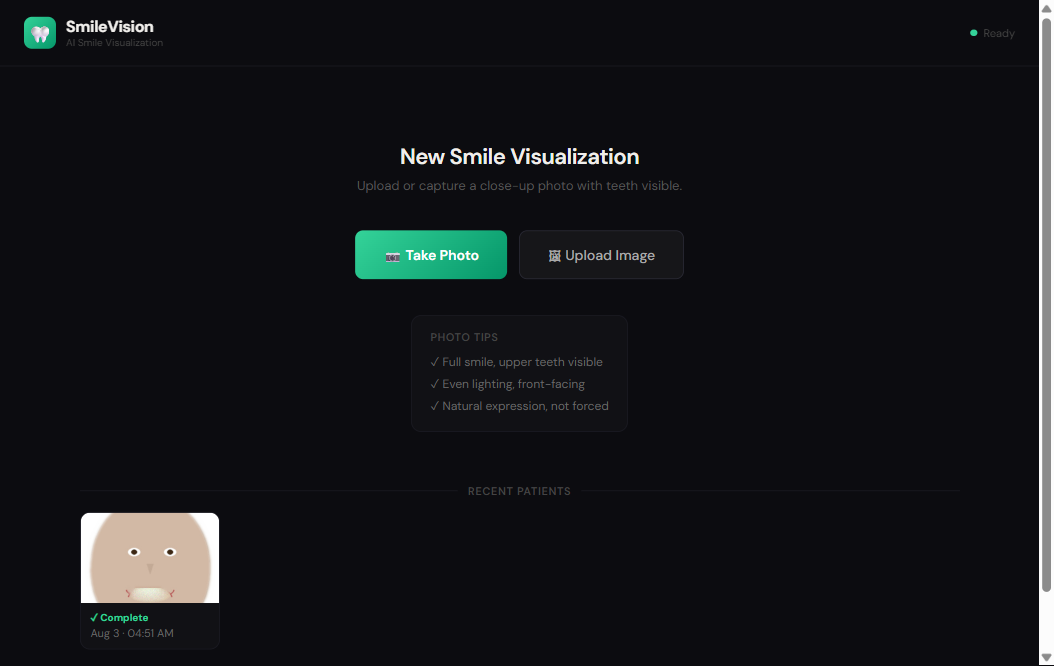Click tip 'Natural expression, not forced'
This screenshot has height=666, width=1054.
click(519, 406)
